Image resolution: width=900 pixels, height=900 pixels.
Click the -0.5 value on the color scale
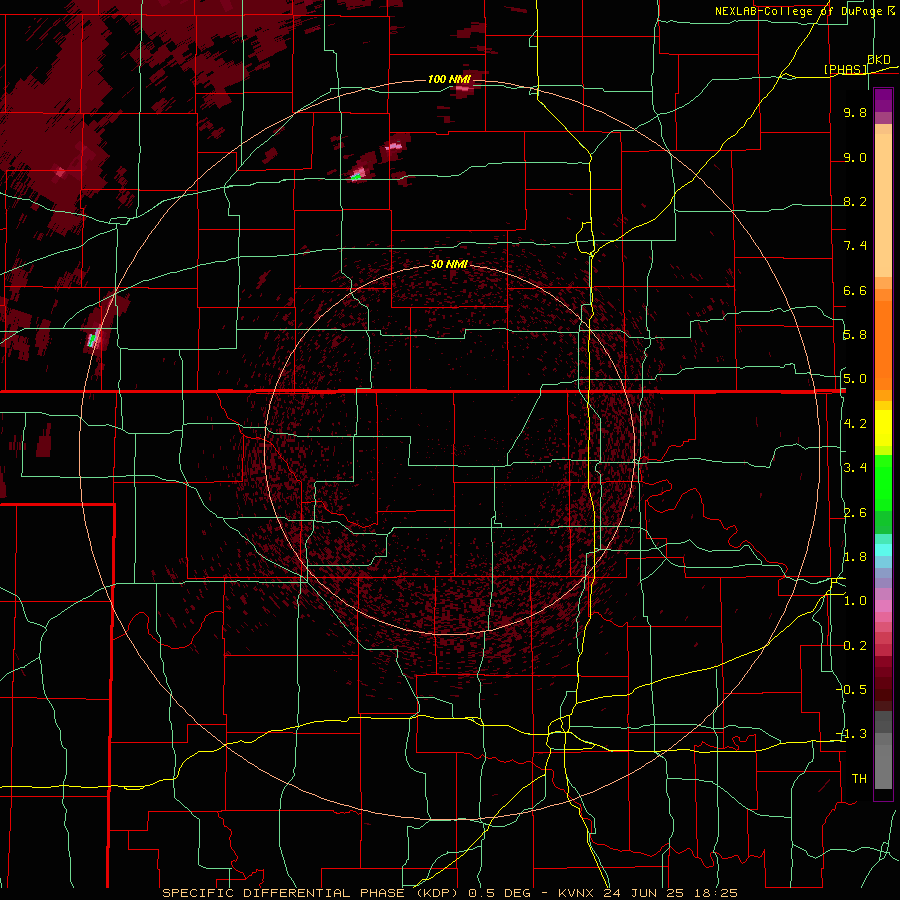(x=852, y=690)
